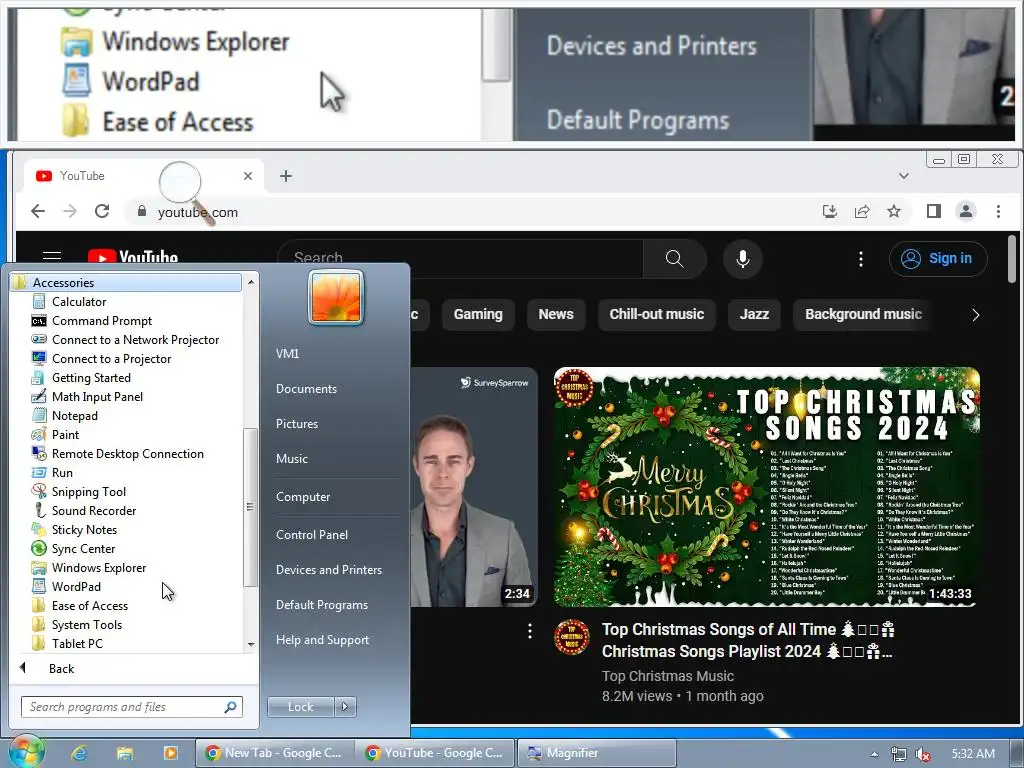This screenshot has height=768, width=1024.
Task: Click the Lock button
Action: coord(300,707)
